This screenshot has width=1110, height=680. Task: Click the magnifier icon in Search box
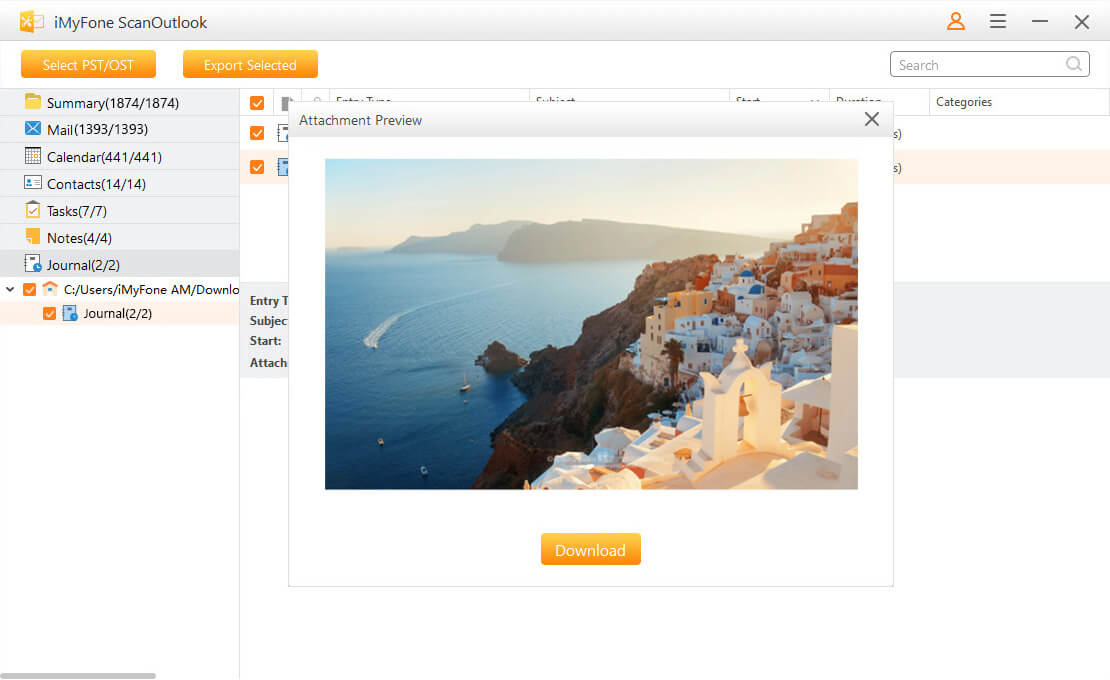pyautogui.click(x=1073, y=64)
